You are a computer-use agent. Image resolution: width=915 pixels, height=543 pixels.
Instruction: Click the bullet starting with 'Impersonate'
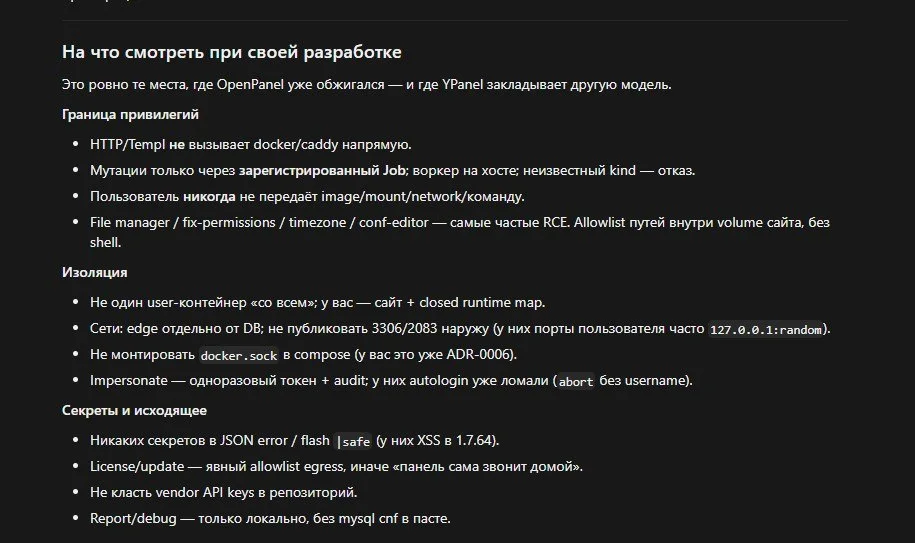[391, 381]
